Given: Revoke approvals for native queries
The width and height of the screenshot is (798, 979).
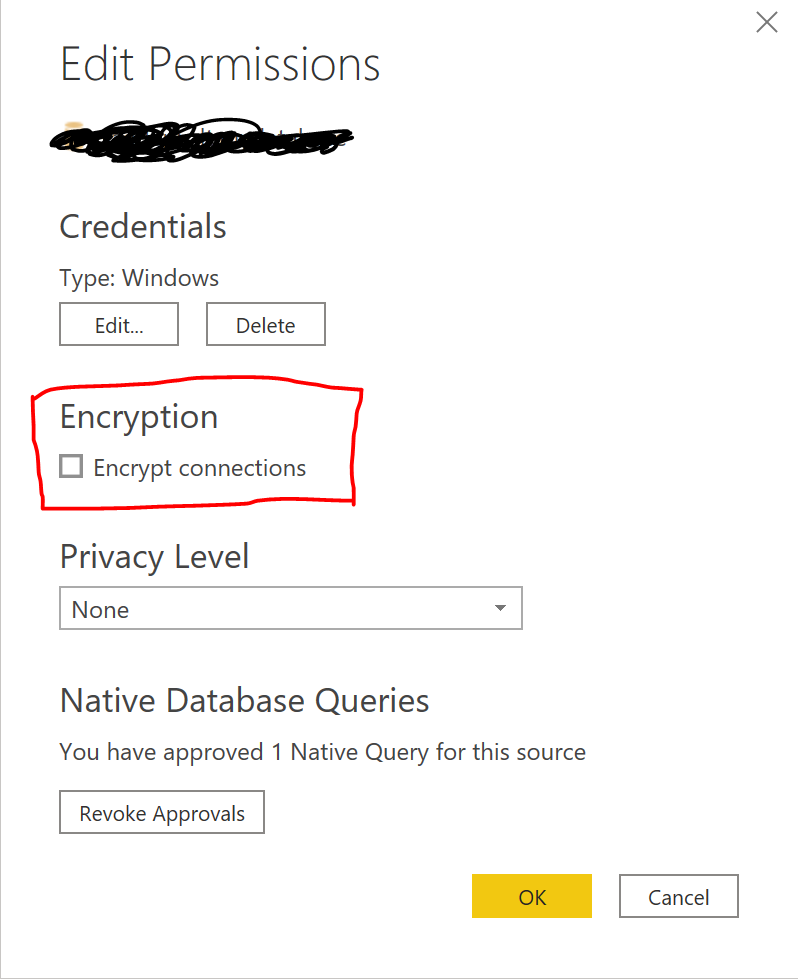Looking at the screenshot, I should [x=162, y=812].
